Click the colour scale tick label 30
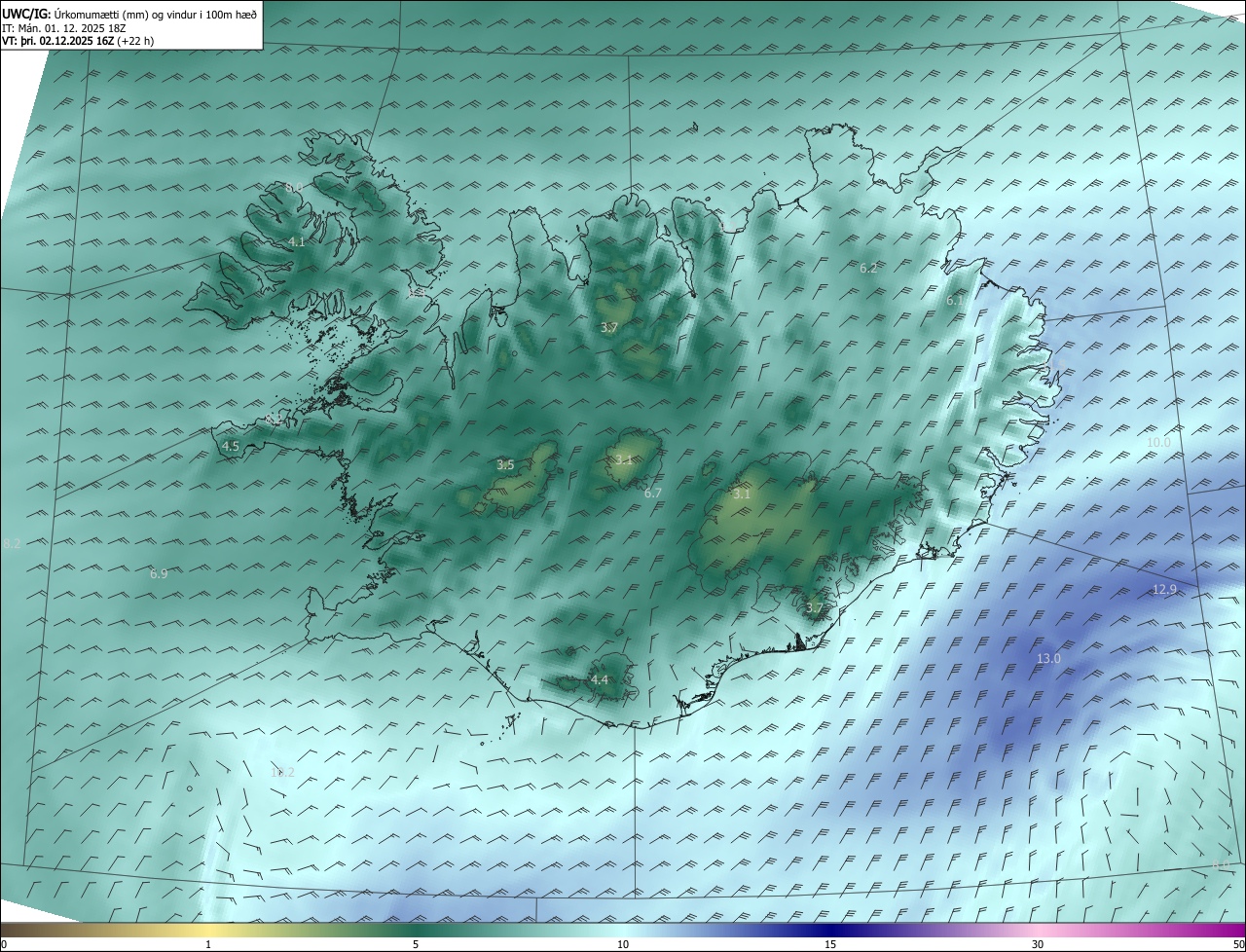Screen dimensions: 1246x952 click(1038, 944)
